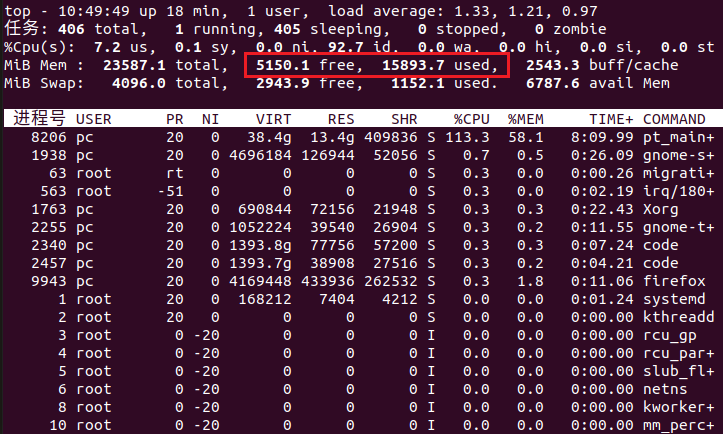This screenshot has height=434, width=723.
Task: Click the 58.1 memory percentage
Action: (526, 137)
